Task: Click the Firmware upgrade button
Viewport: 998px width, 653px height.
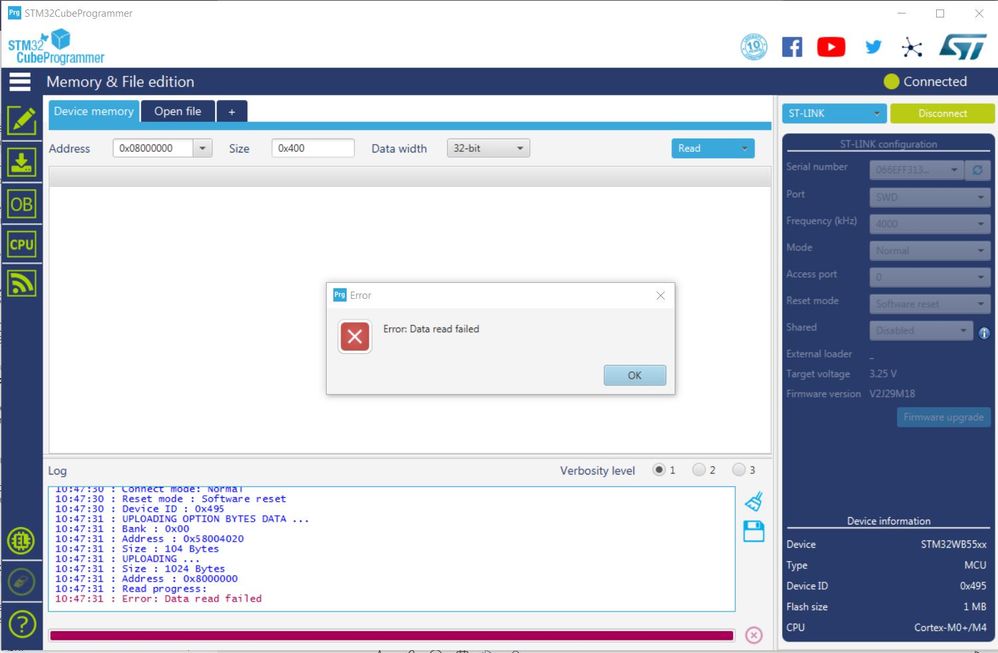Action: [943, 418]
